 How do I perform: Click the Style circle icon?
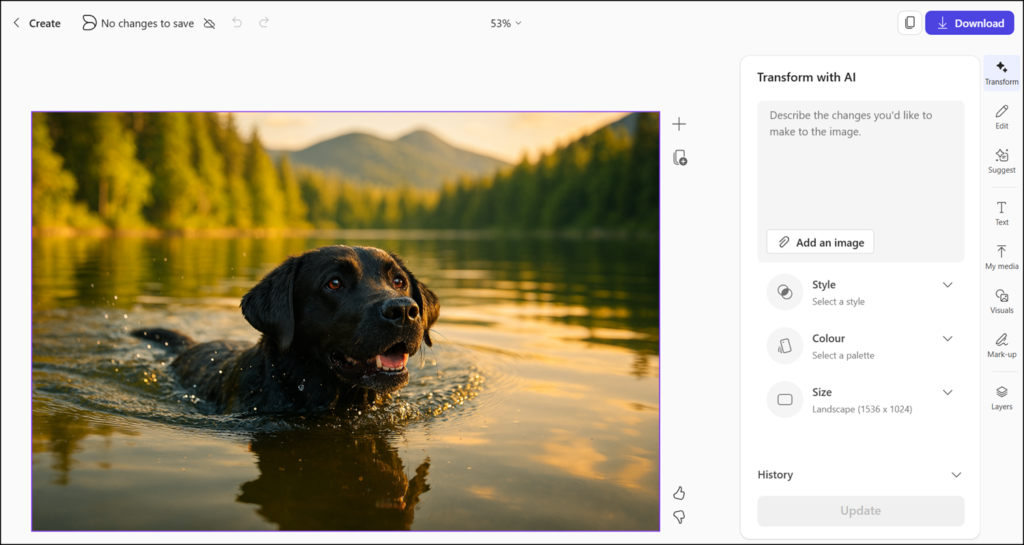tap(785, 292)
